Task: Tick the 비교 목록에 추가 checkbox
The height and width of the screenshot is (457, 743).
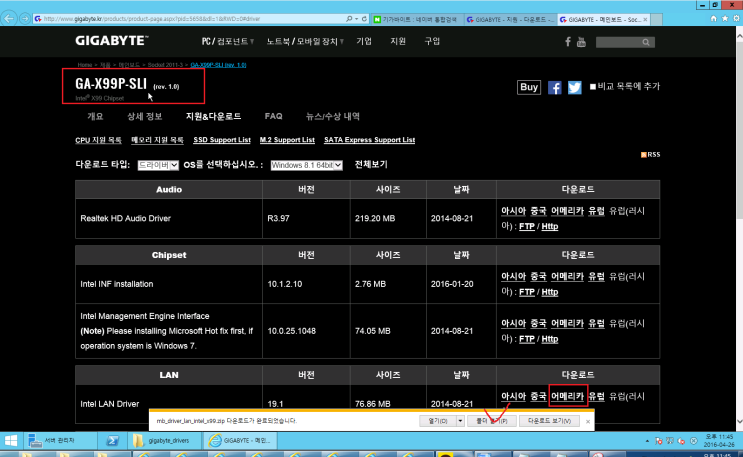Action: tap(593, 87)
